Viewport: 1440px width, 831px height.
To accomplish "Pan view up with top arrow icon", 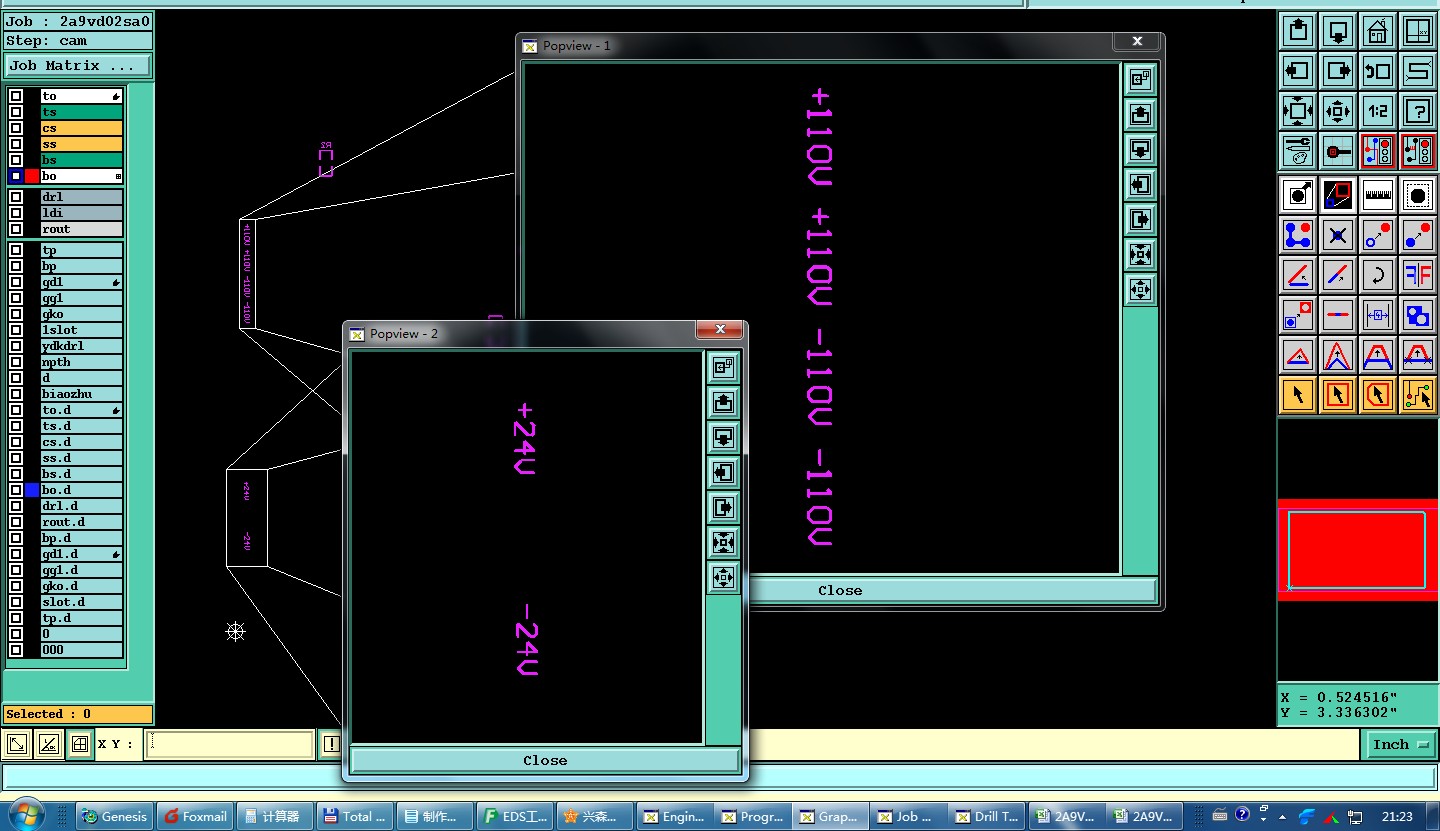I will (1298, 30).
